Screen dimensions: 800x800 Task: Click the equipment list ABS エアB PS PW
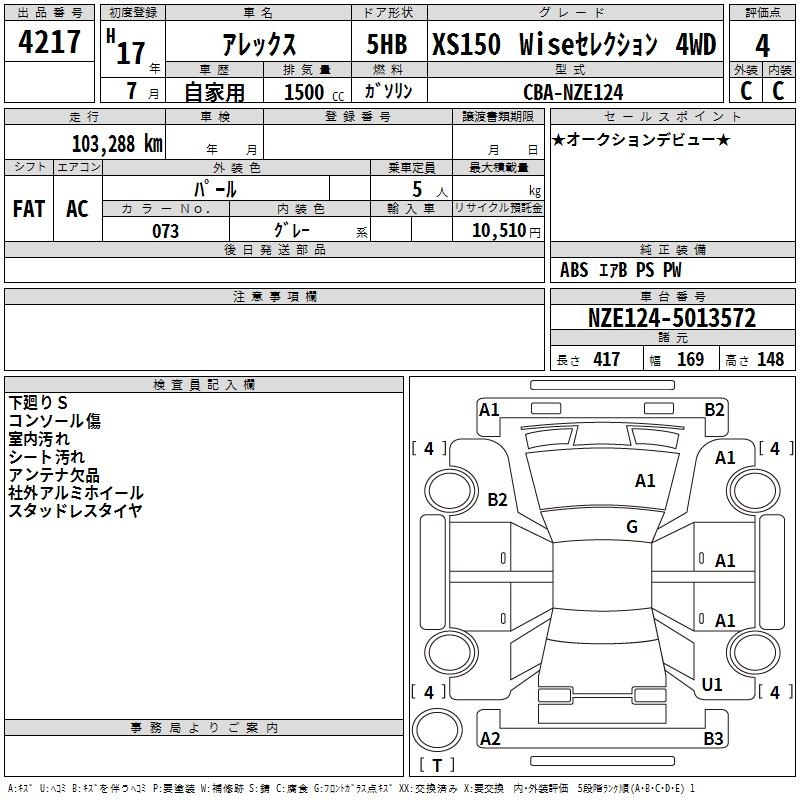(x=620, y=270)
